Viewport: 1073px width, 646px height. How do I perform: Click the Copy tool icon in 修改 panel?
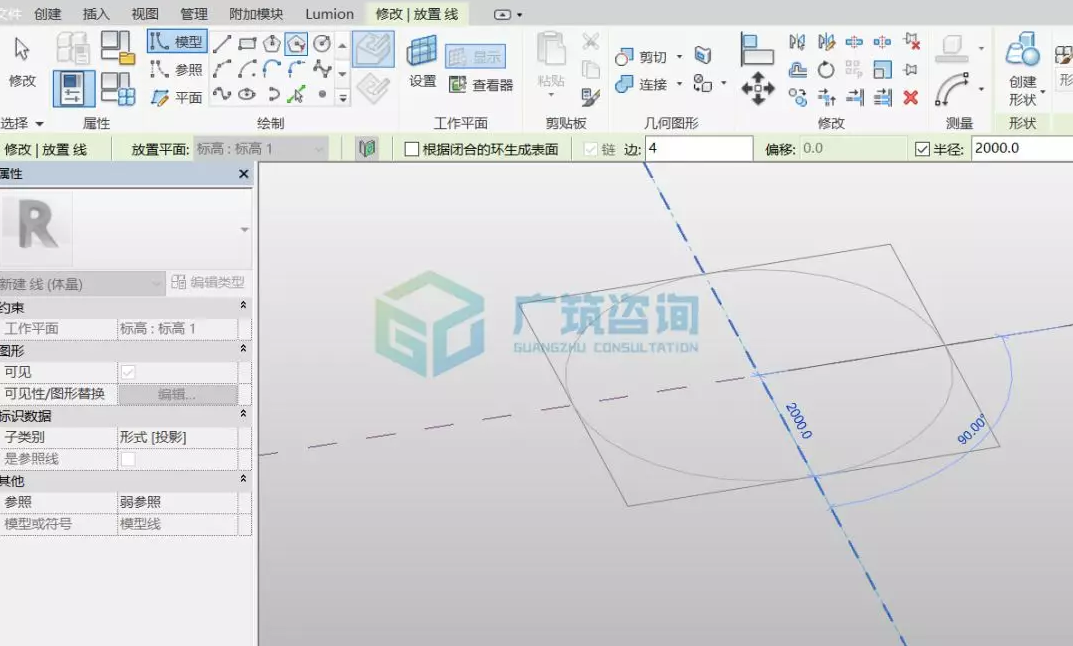(x=797, y=97)
